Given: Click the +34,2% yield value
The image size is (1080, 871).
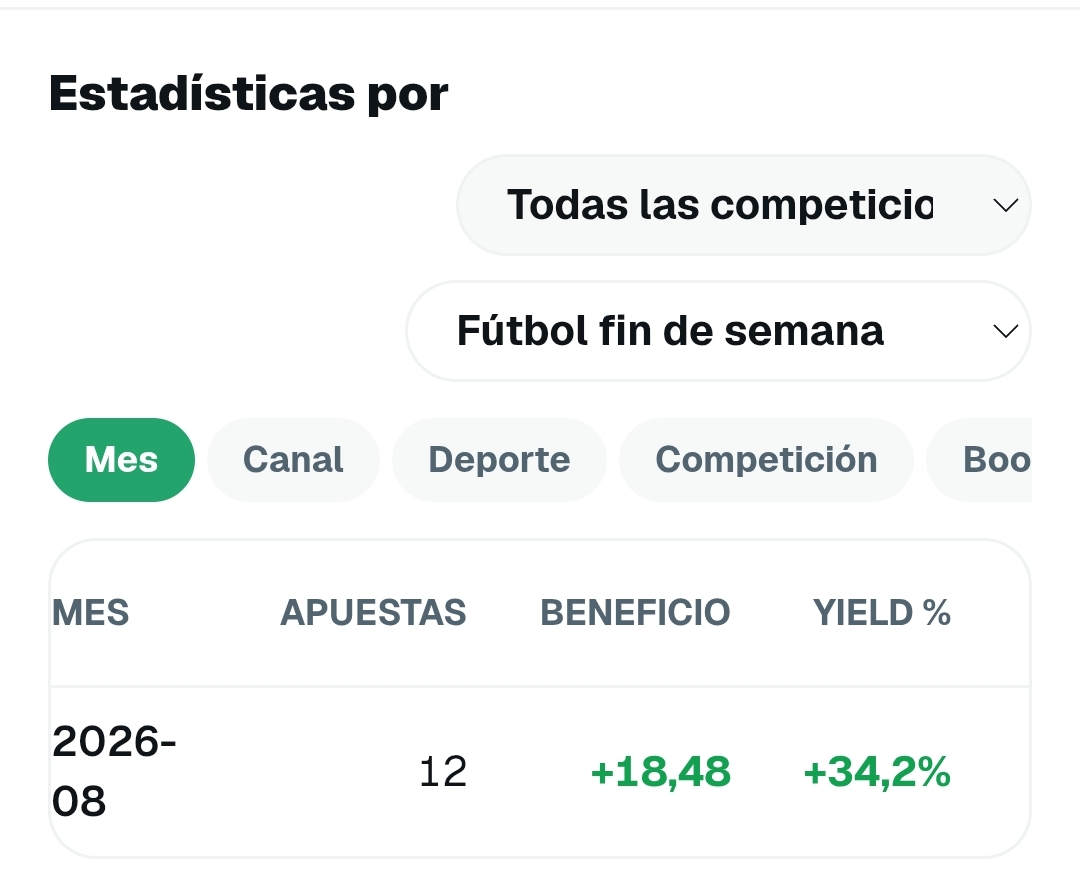Looking at the screenshot, I should click(877, 772).
